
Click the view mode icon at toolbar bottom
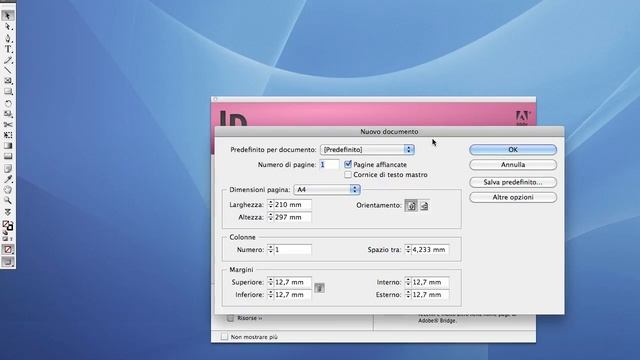(x=8, y=262)
